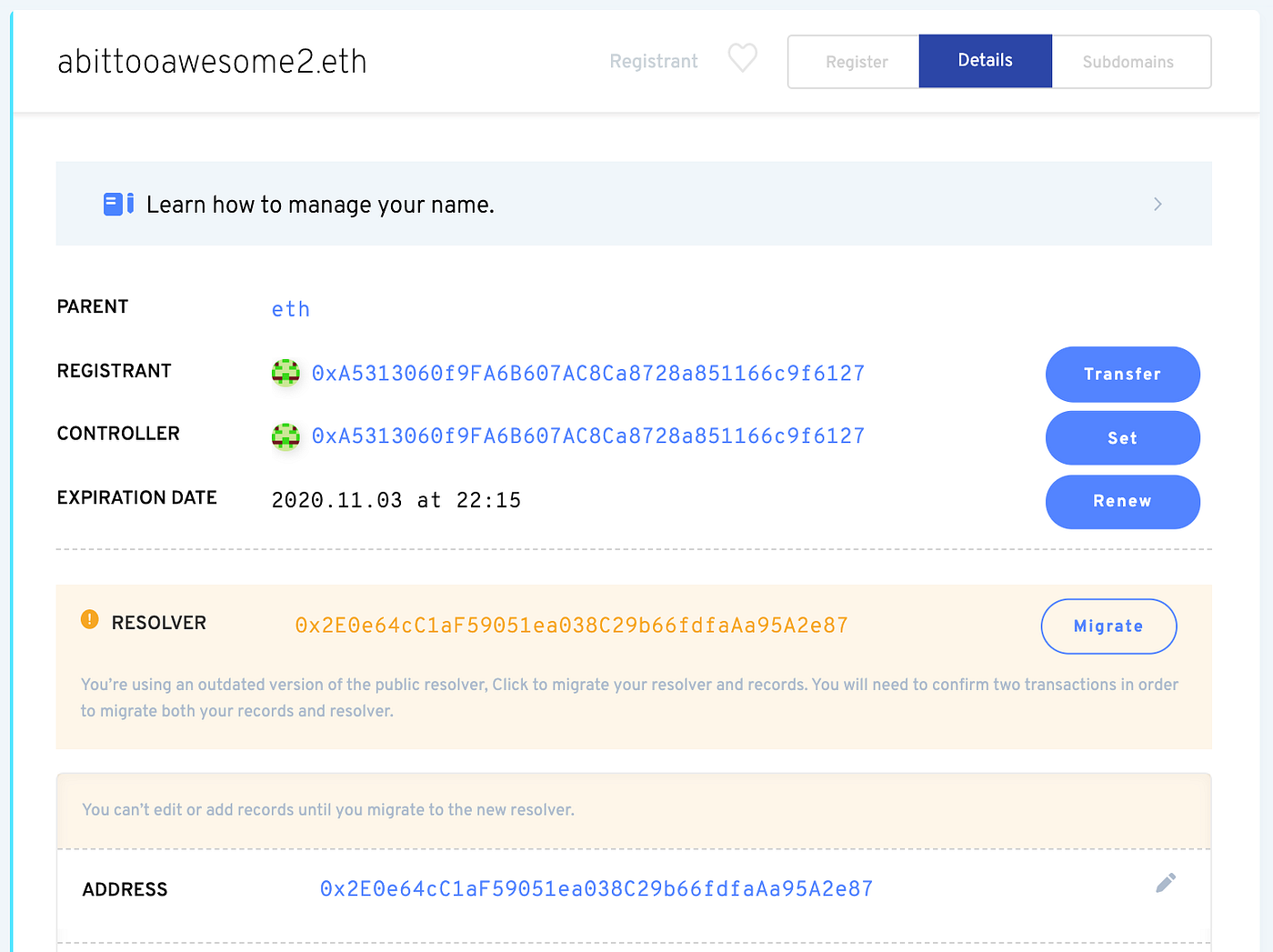Viewport: 1273px width, 952px height.
Task: Open the eth parent link
Action: (291, 309)
